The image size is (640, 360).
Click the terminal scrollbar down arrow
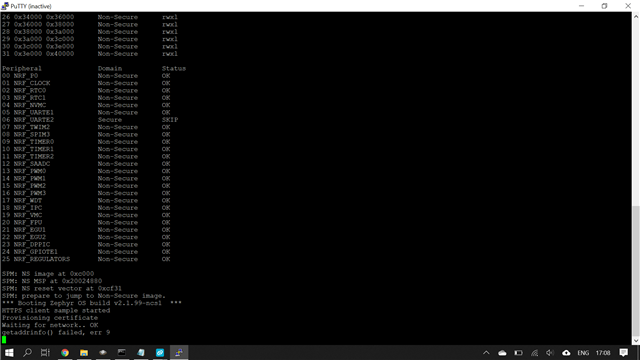(x=636, y=340)
